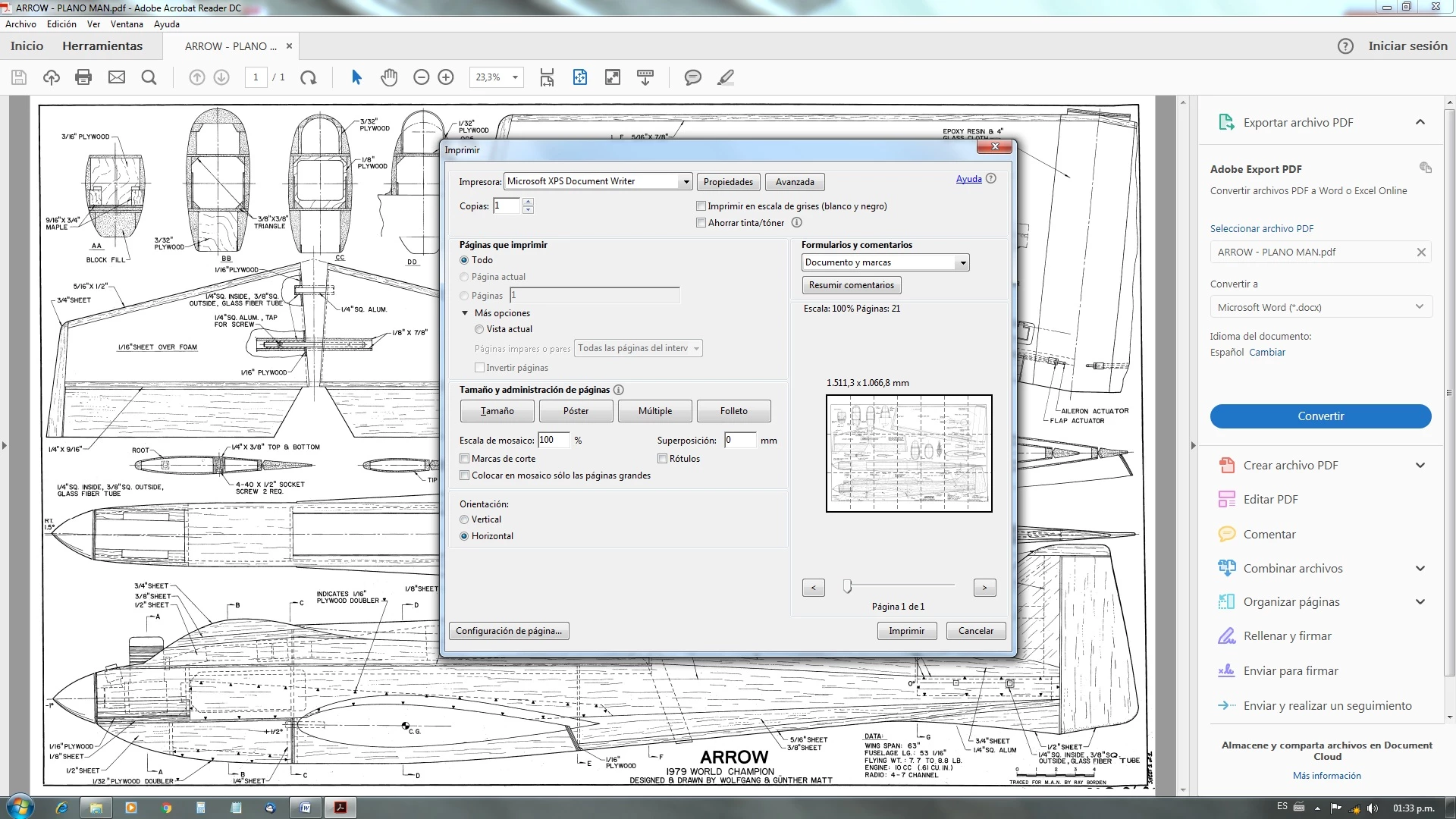The image size is (1456, 819).
Task: Select Vertical orientation radio button
Action: coord(464,520)
